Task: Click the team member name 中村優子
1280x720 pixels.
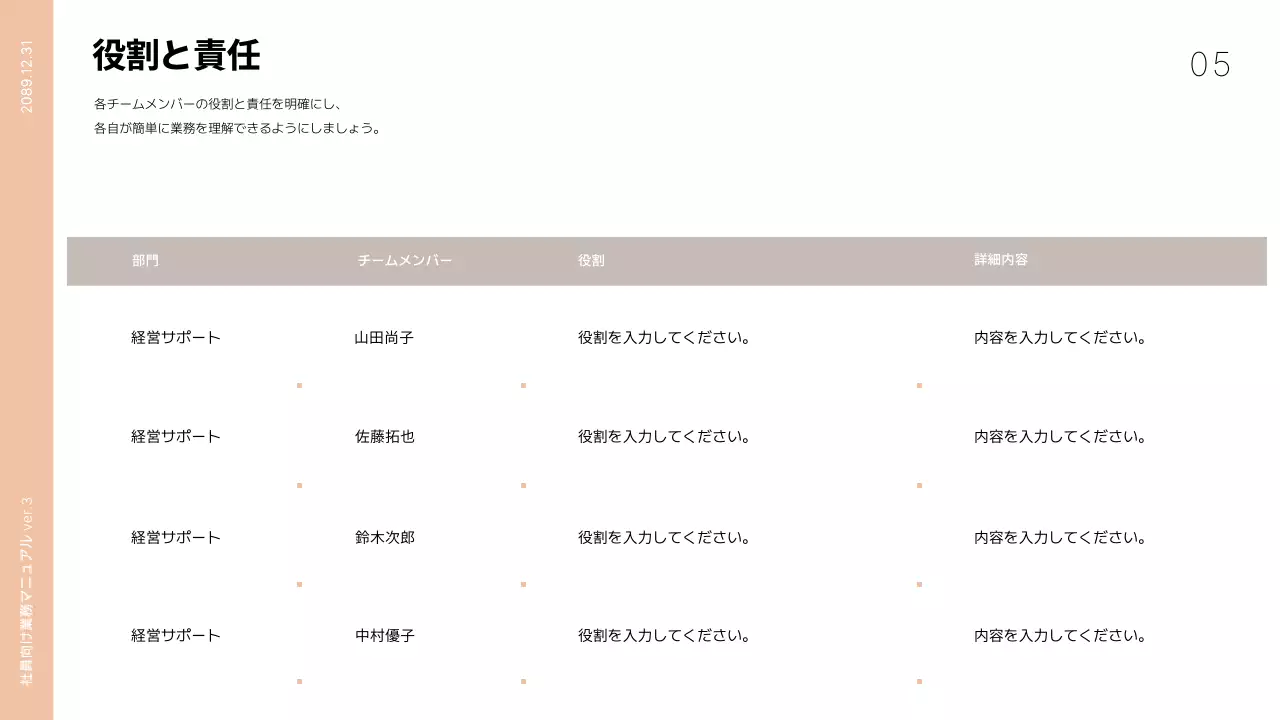Action: pos(384,636)
